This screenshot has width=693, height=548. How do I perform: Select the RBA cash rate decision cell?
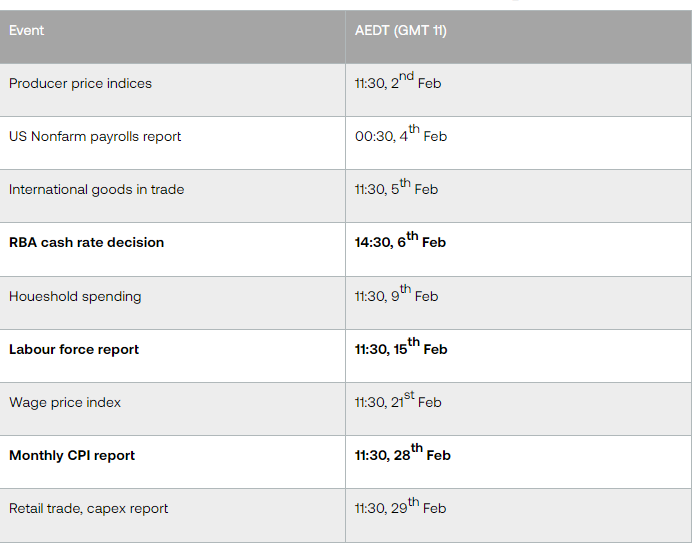[x=87, y=243]
